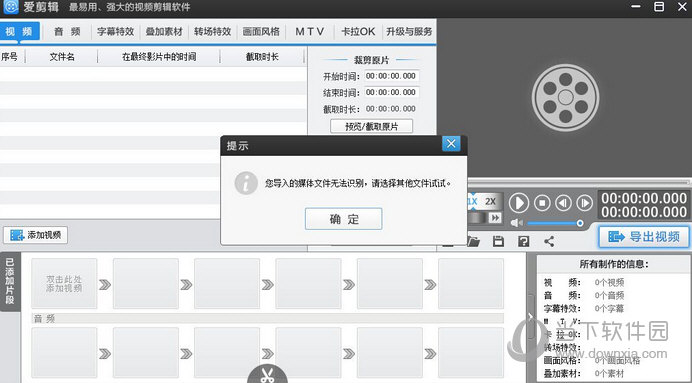The width and height of the screenshot is (692, 383).
Task: Click the 确定 button in the dialog
Action: coord(343,219)
